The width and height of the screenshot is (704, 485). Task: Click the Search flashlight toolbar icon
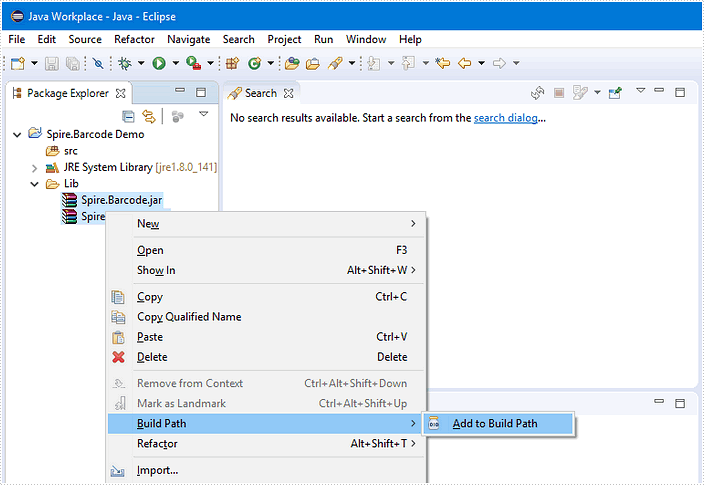[335, 63]
